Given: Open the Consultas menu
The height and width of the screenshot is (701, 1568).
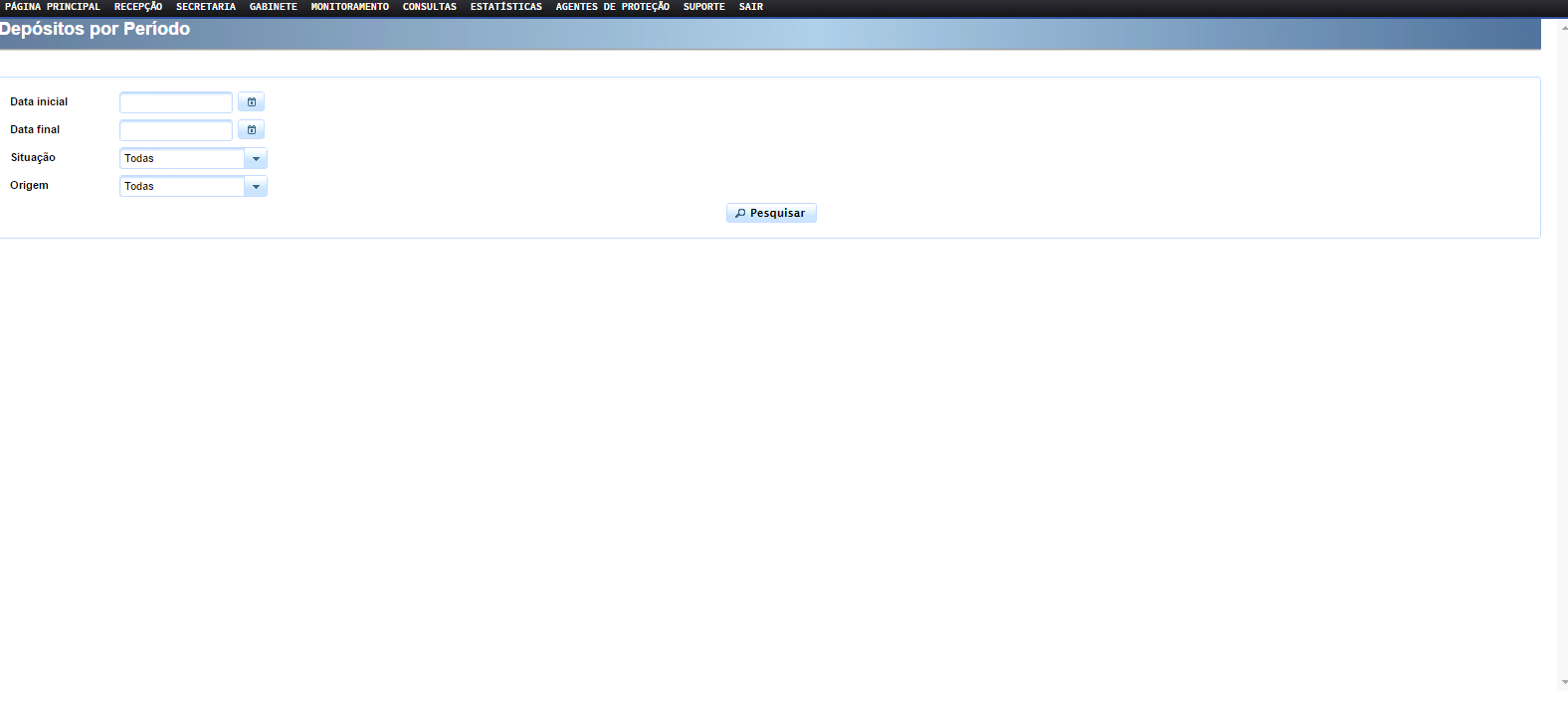Looking at the screenshot, I should (430, 7).
